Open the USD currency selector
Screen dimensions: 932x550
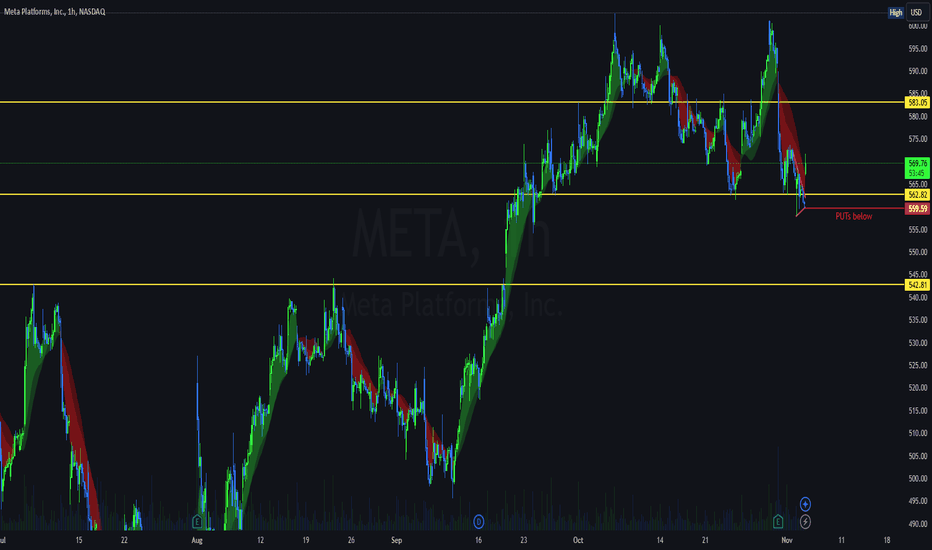(917, 12)
